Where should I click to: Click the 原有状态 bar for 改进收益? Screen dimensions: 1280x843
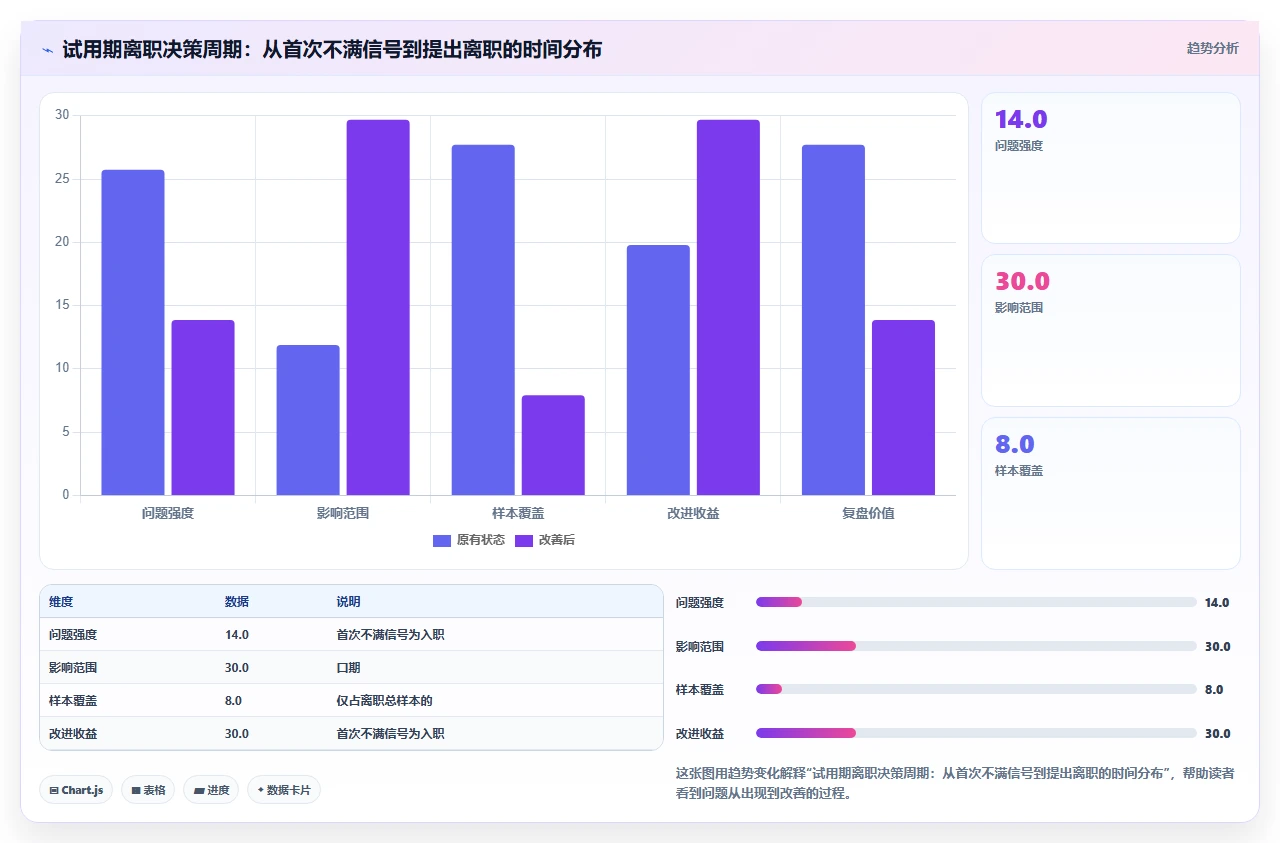[658, 370]
